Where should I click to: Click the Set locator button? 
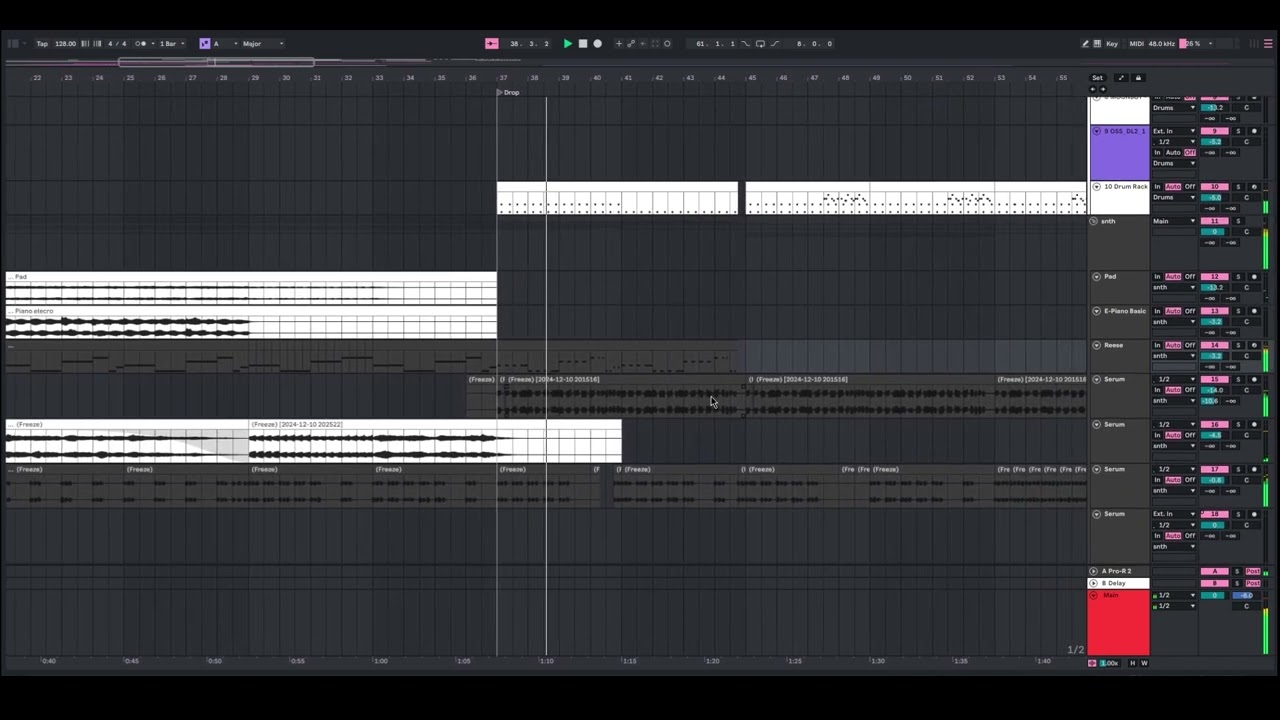[x=1097, y=77]
